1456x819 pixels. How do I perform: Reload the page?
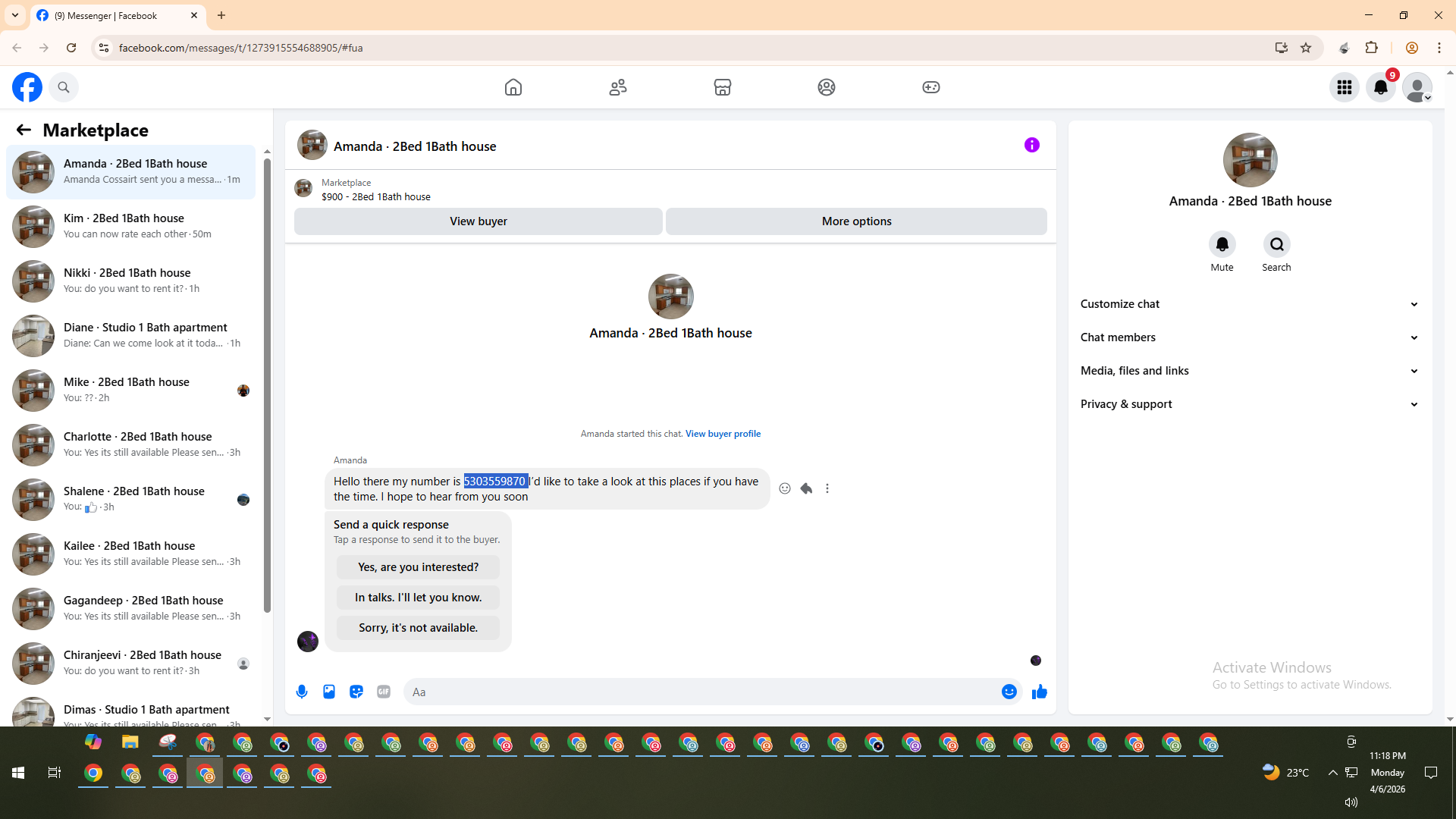tap(71, 48)
